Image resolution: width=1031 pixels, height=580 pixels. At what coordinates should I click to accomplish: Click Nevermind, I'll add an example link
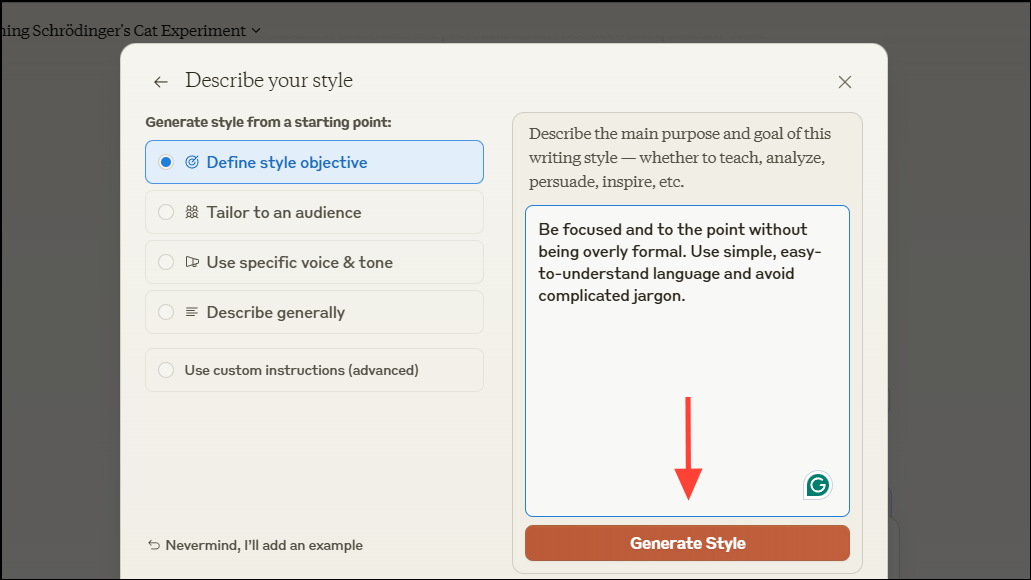(262, 545)
